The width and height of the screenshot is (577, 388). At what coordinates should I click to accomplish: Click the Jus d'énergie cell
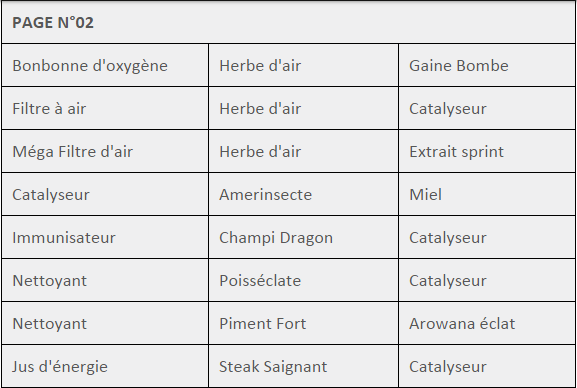105,366
